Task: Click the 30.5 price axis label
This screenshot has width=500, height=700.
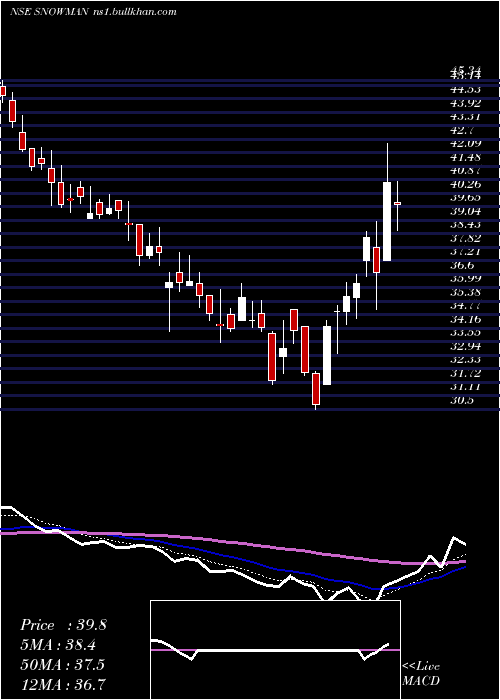Action: click(x=462, y=400)
